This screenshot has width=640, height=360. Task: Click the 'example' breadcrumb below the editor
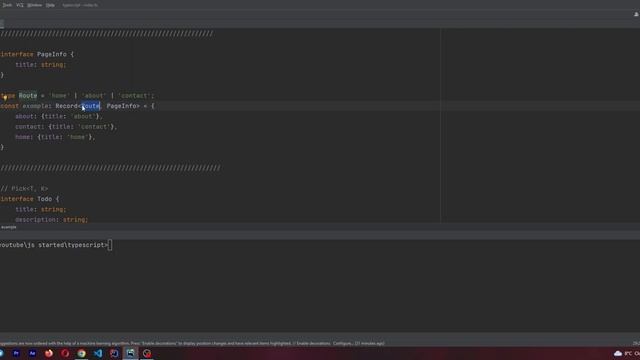coord(9,227)
